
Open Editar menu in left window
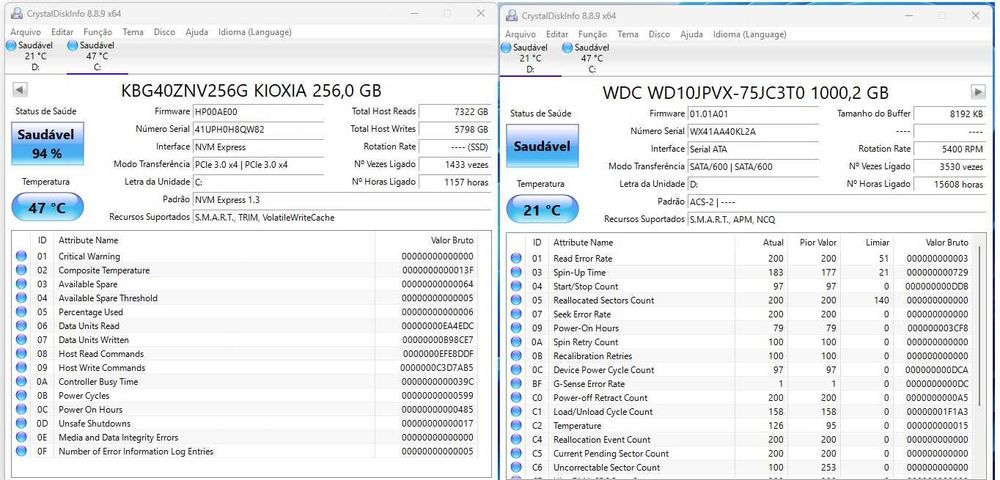62,32
